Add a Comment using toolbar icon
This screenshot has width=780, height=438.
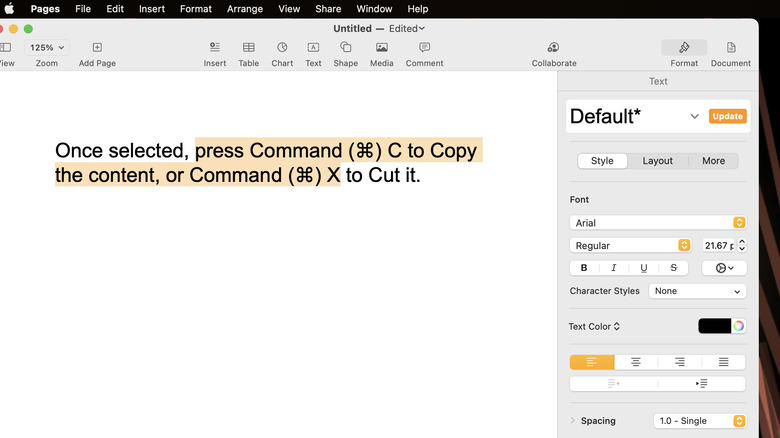tap(424, 48)
